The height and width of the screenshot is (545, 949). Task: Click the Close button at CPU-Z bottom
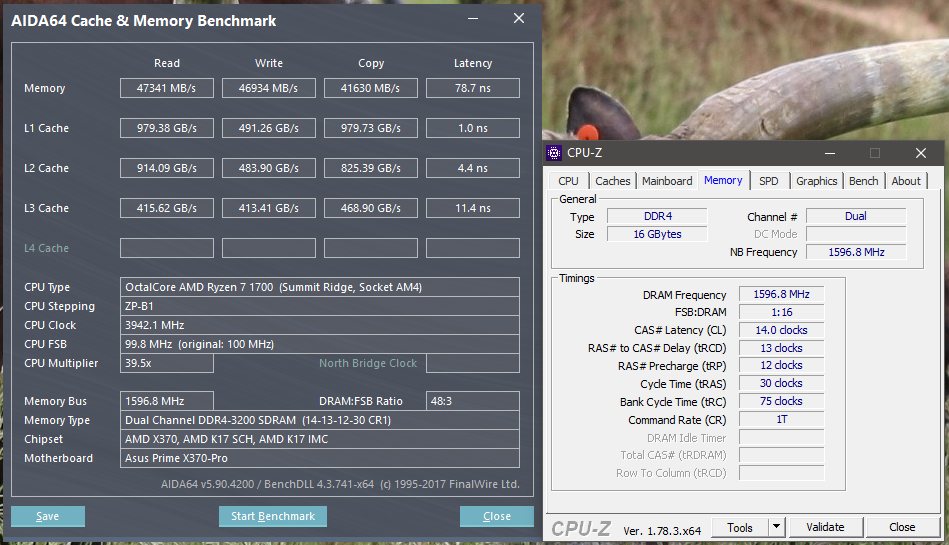pos(902,527)
